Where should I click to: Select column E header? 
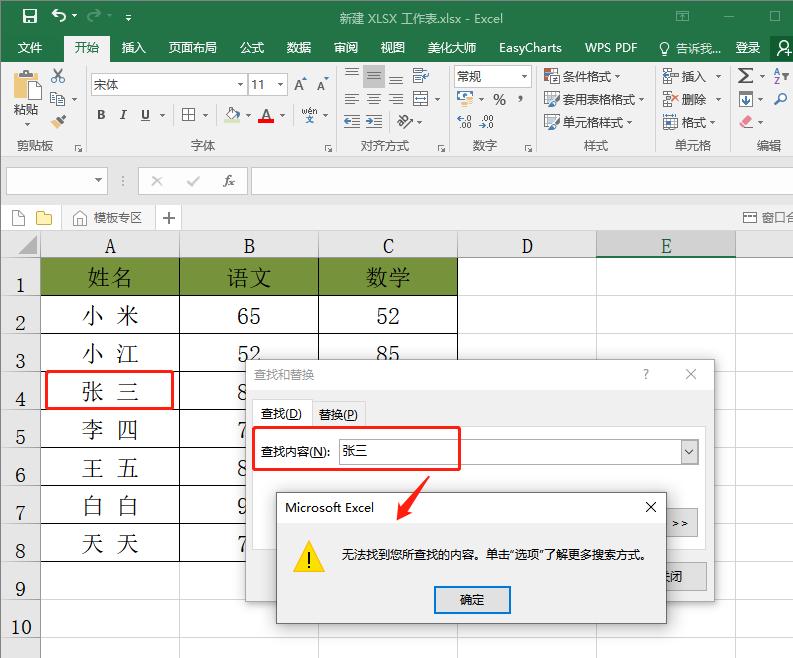(x=666, y=246)
